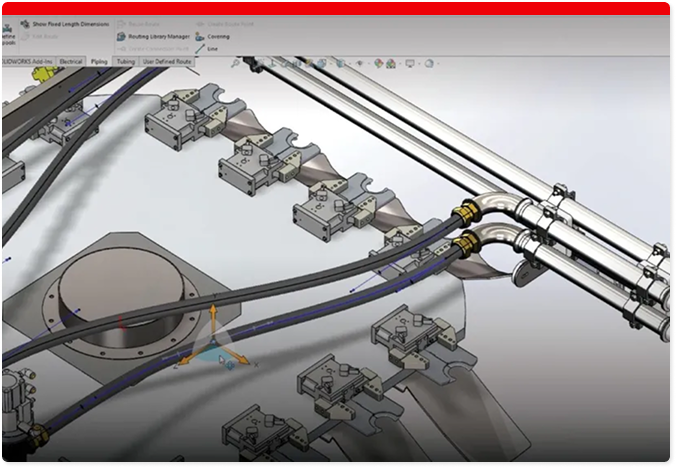Click the Edit Appearance color ball

click(x=380, y=63)
